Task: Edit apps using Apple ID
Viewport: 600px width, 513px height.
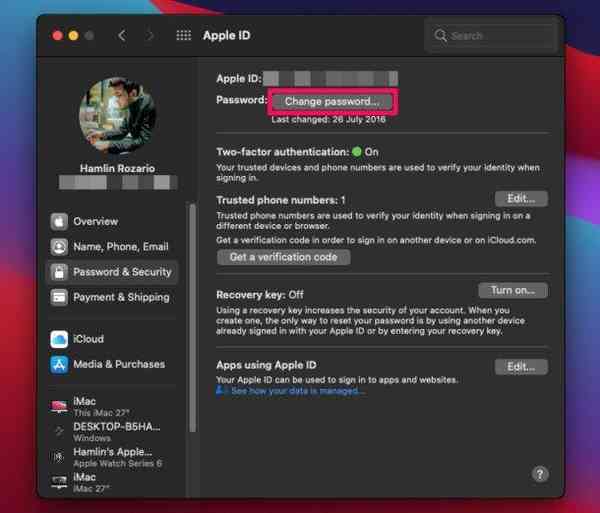Action: coord(521,367)
